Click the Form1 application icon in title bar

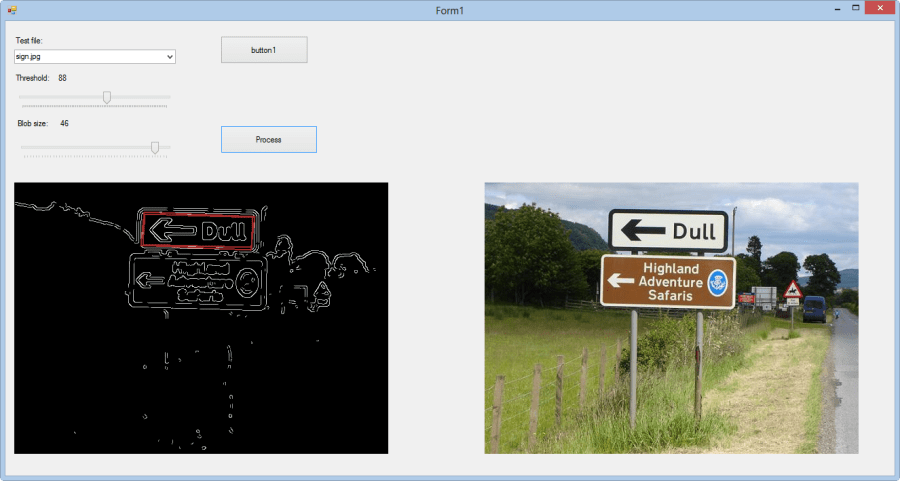pos(11,9)
